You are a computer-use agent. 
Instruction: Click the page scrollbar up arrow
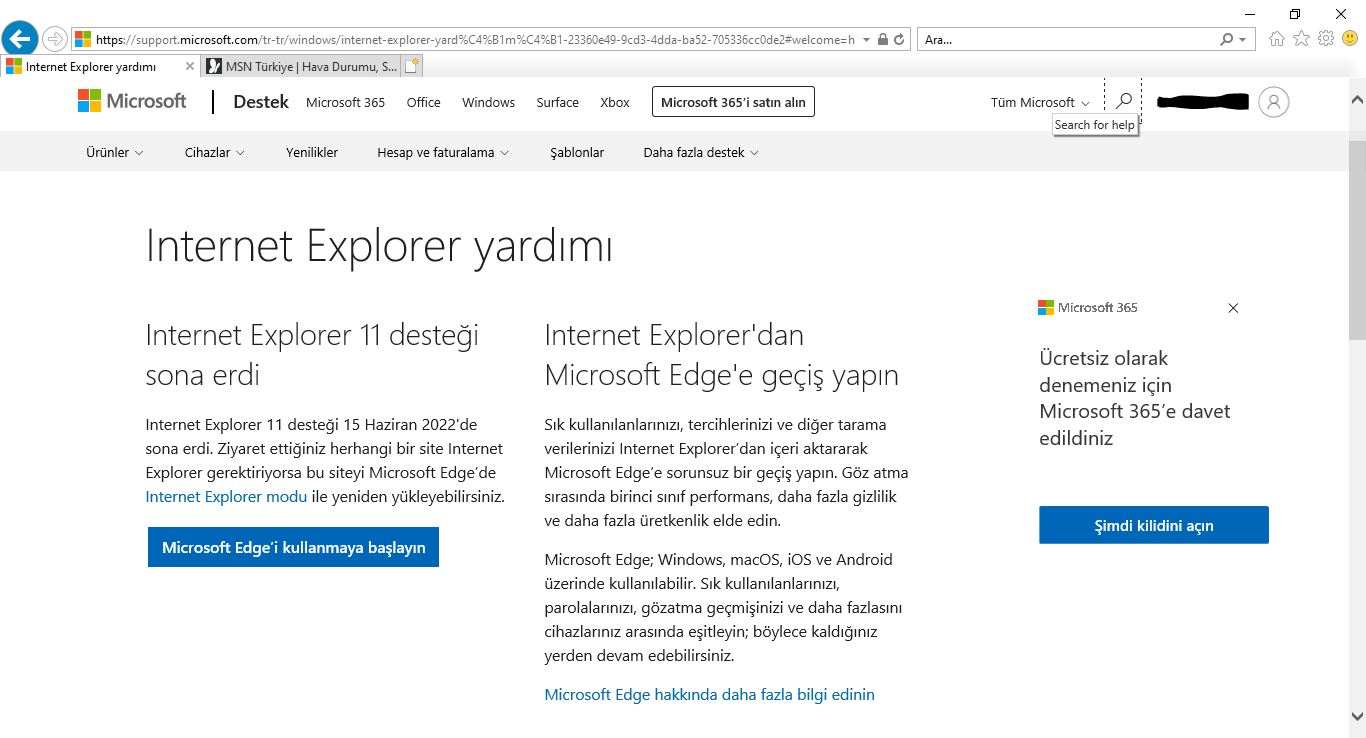pyautogui.click(x=1357, y=100)
